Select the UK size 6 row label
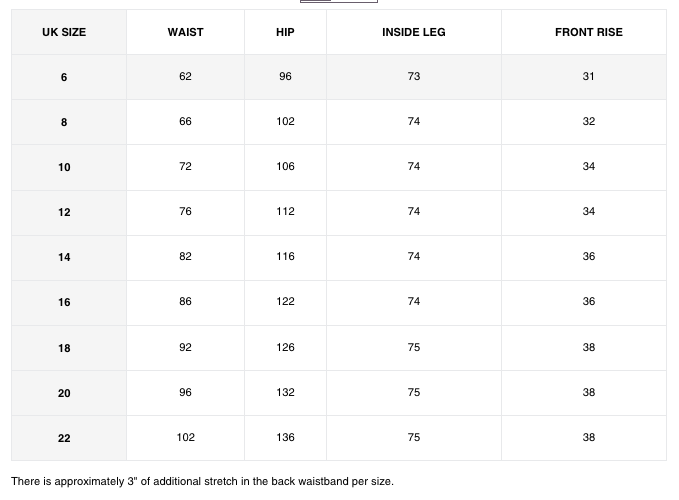 [64, 77]
